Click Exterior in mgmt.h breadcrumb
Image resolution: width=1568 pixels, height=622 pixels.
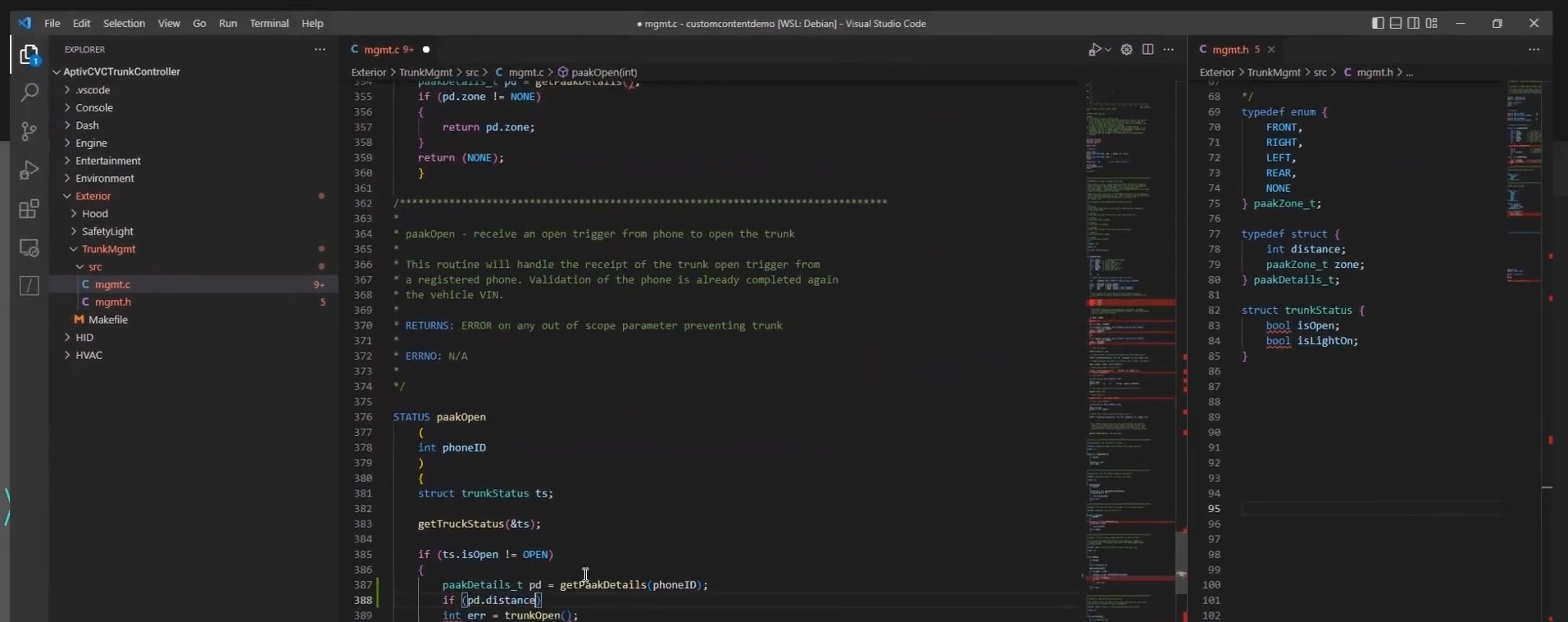(x=1217, y=73)
